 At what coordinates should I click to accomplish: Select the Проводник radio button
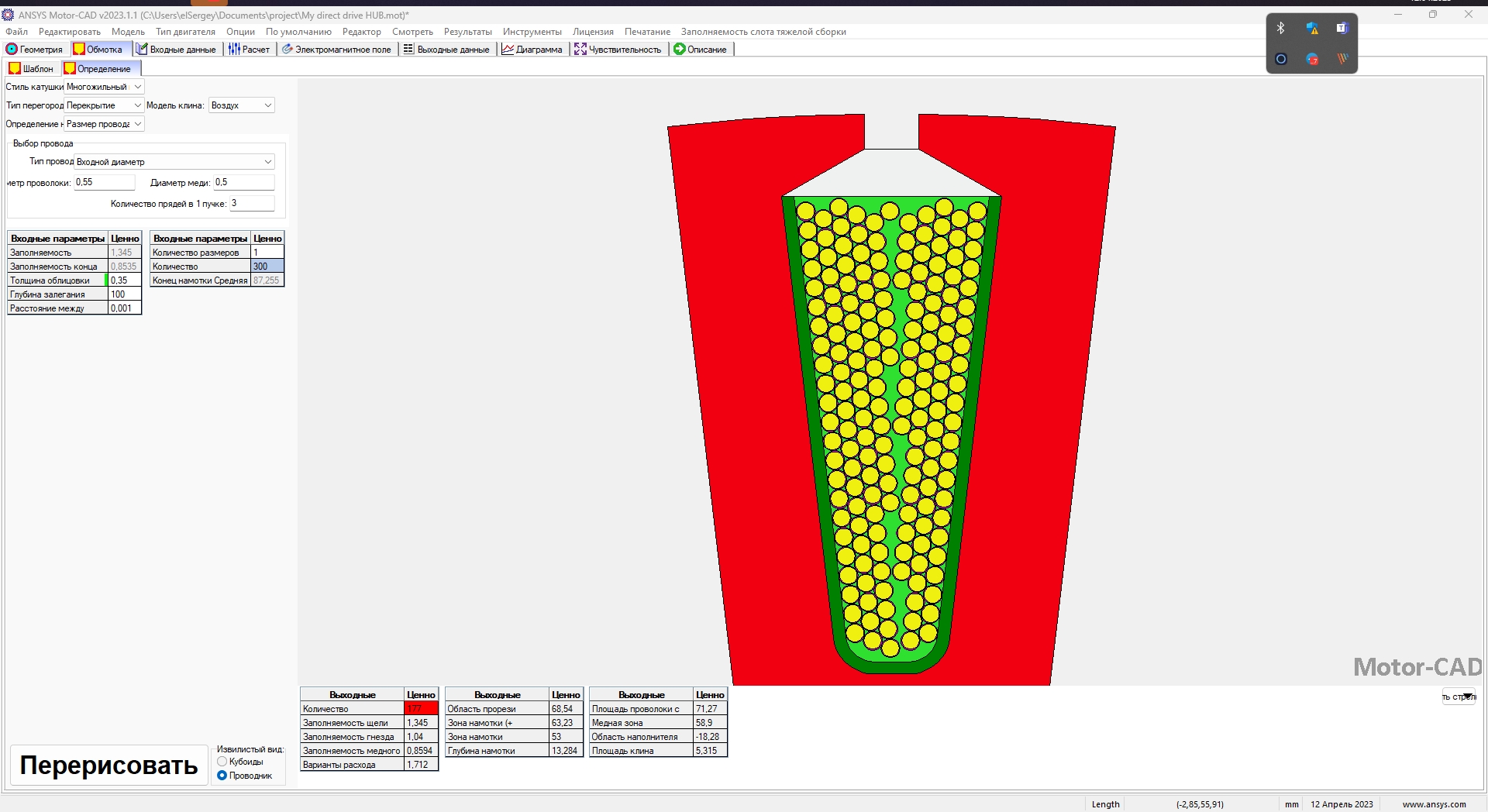pyautogui.click(x=222, y=776)
